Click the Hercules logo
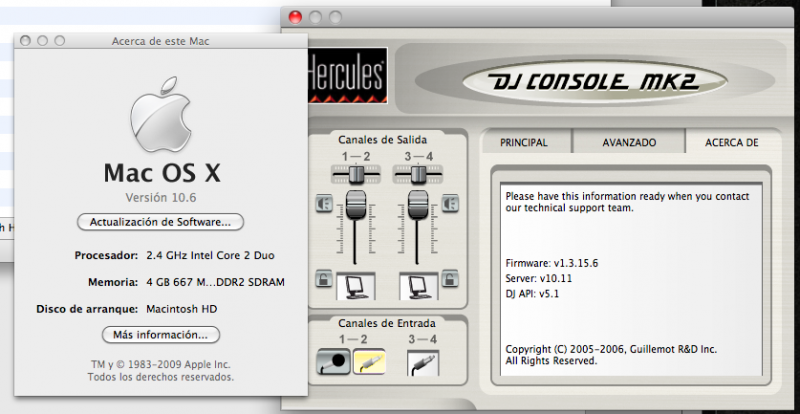The image size is (800, 414). (347, 76)
